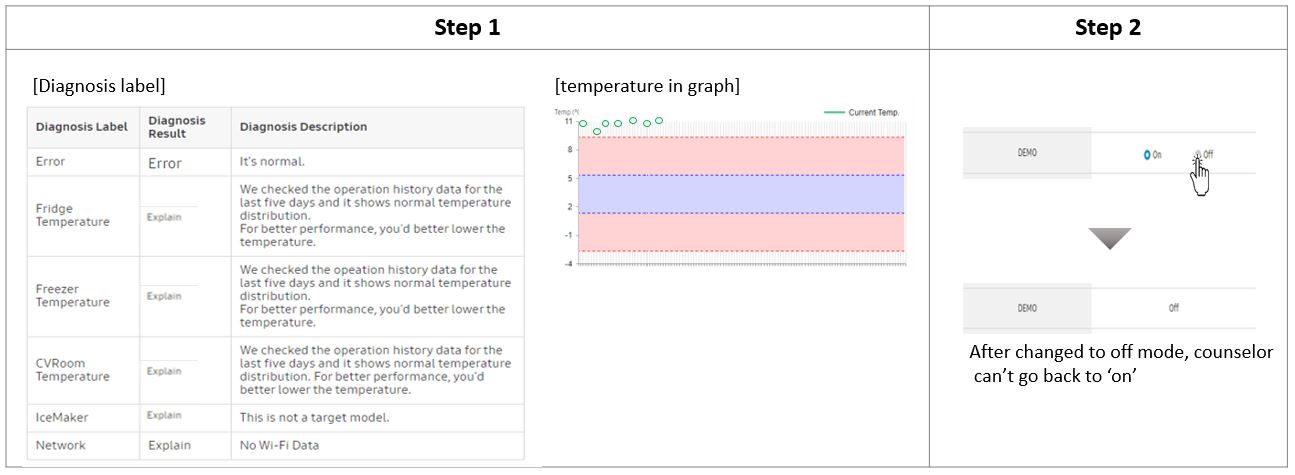Click the rightmost green data point
The image size is (1295, 475).
(659, 121)
